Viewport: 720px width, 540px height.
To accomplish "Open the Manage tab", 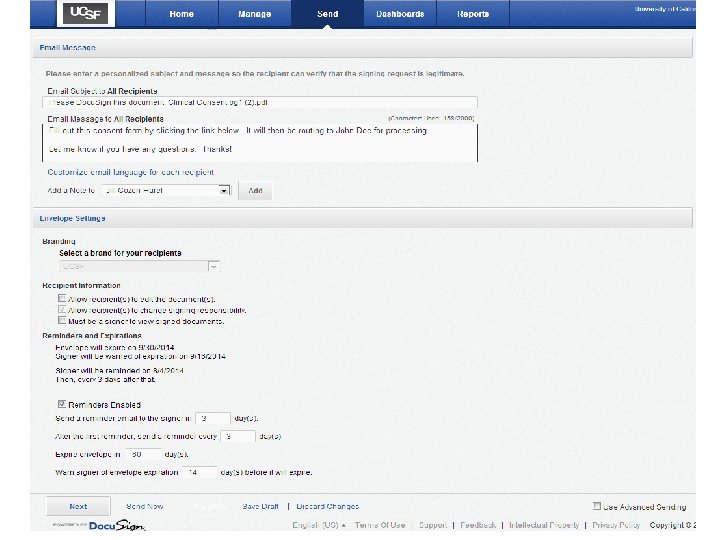I will (254, 14).
